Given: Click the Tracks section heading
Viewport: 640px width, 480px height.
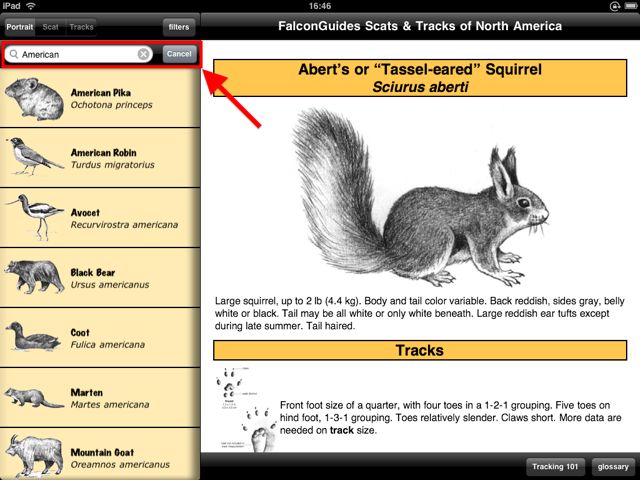Looking at the screenshot, I should [x=420, y=350].
